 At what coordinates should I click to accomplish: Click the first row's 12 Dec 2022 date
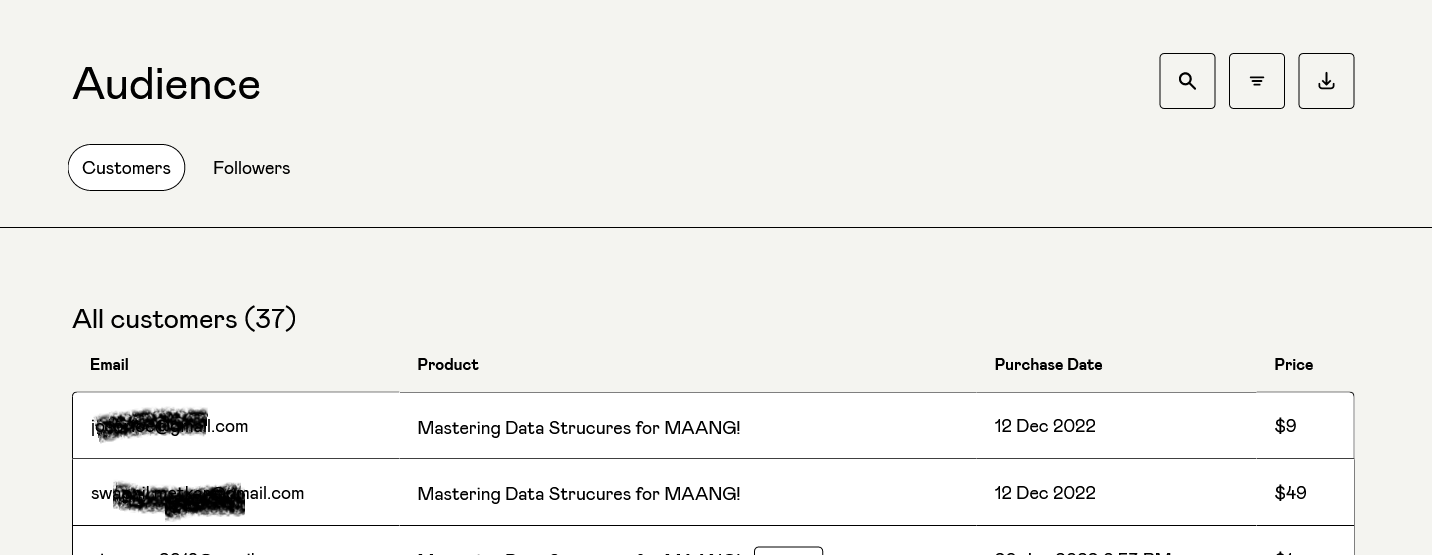pos(1045,426)
